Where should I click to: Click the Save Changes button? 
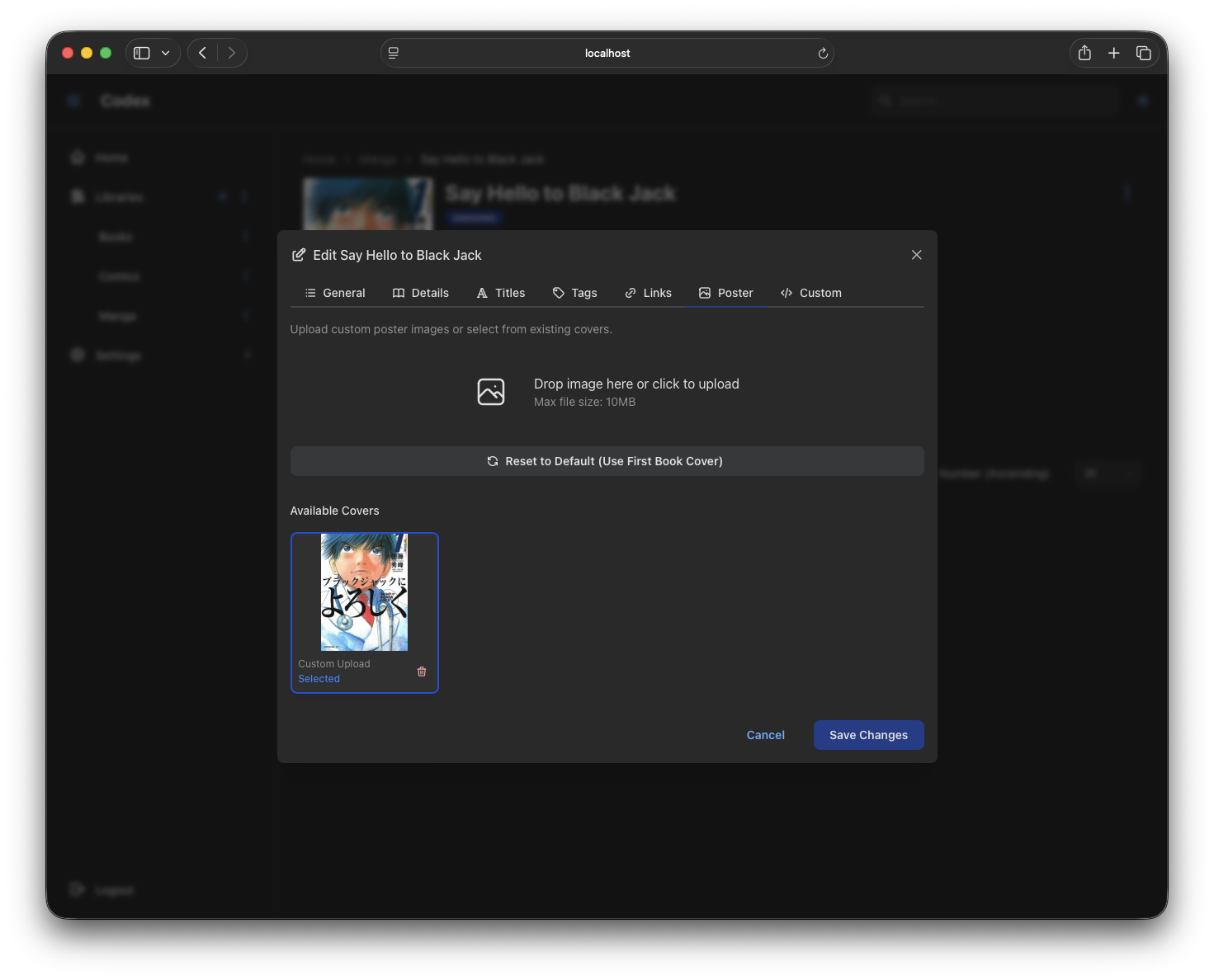[868, 735]
